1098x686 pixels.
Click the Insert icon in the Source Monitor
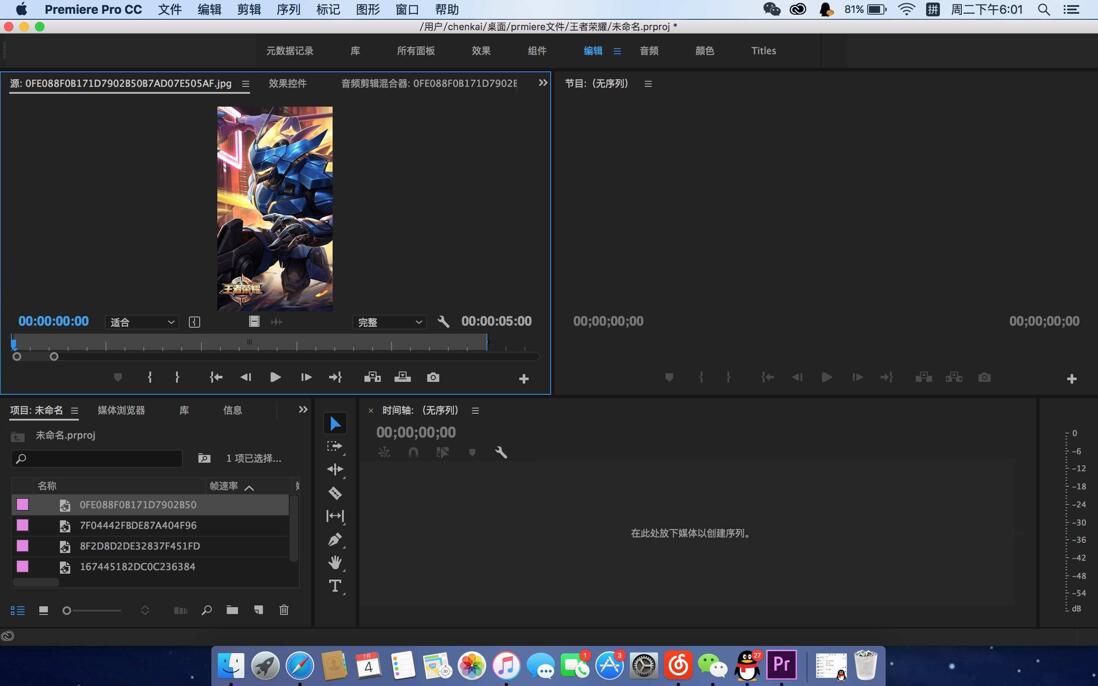[372, 377]
